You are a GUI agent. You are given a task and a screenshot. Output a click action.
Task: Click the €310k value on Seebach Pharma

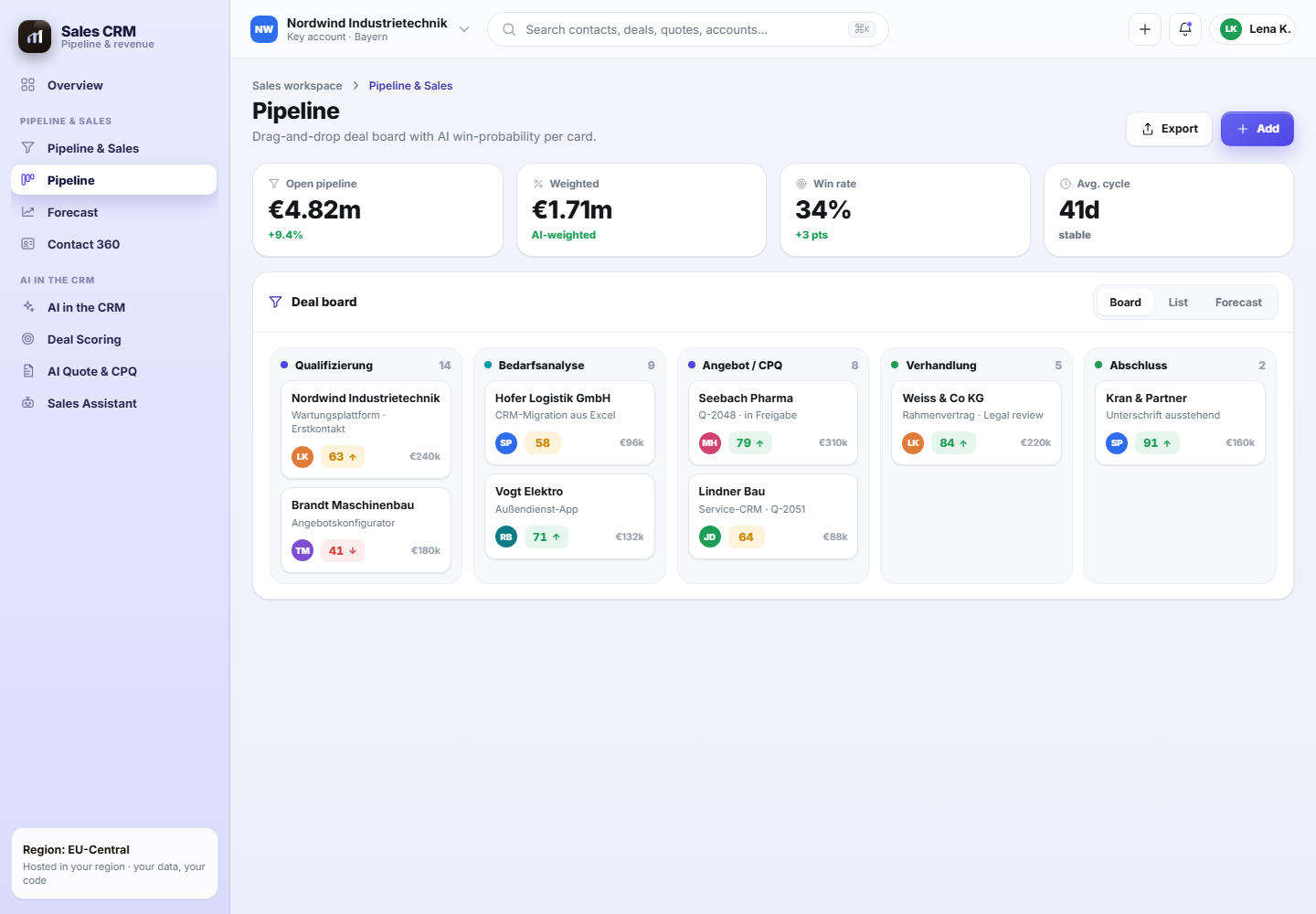[833, 443]
